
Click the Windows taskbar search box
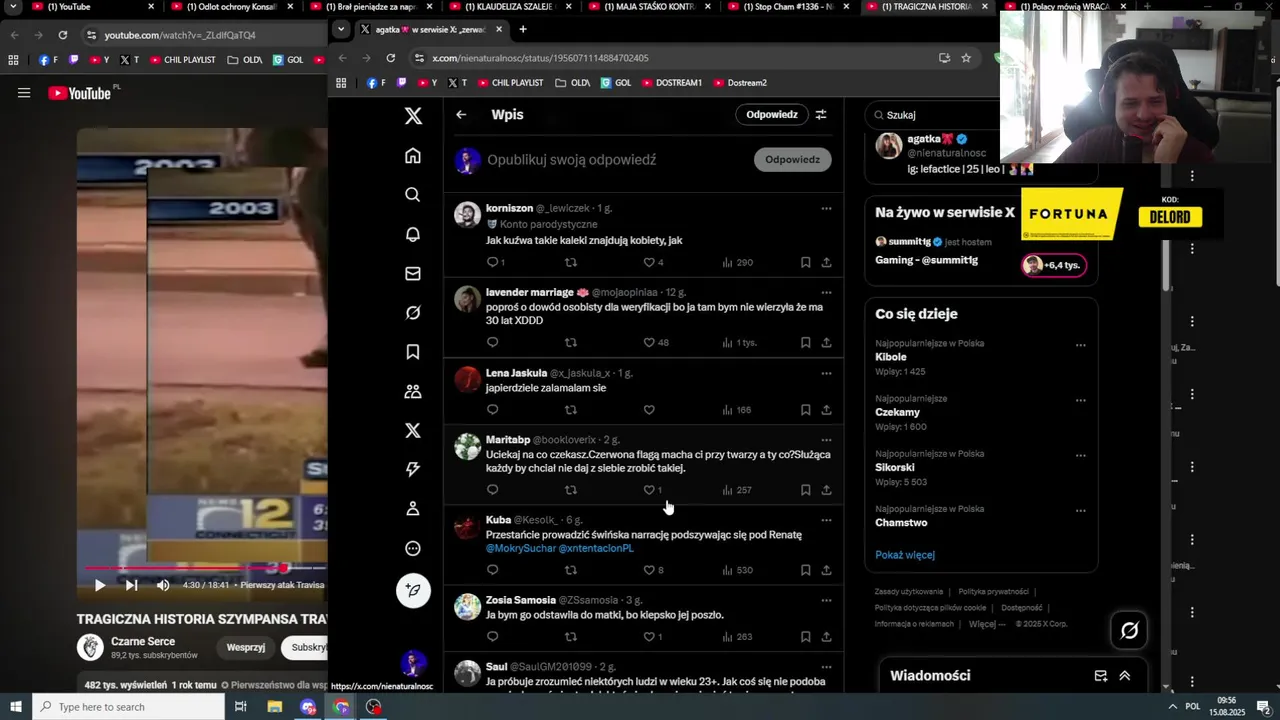tap(128, 707)
